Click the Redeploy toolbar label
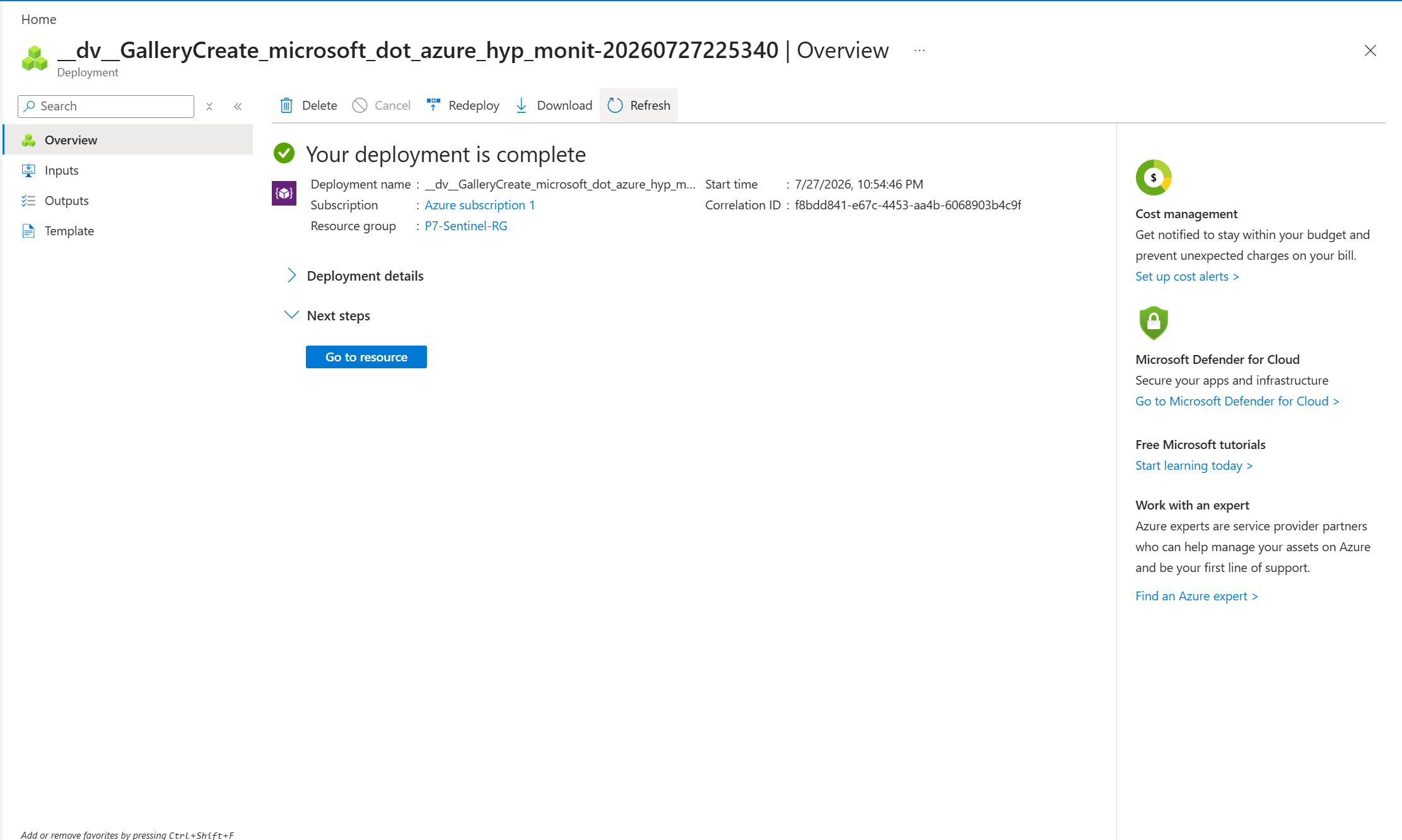The height and width of the screenshot is (840, 1402). tap(474, 105)
